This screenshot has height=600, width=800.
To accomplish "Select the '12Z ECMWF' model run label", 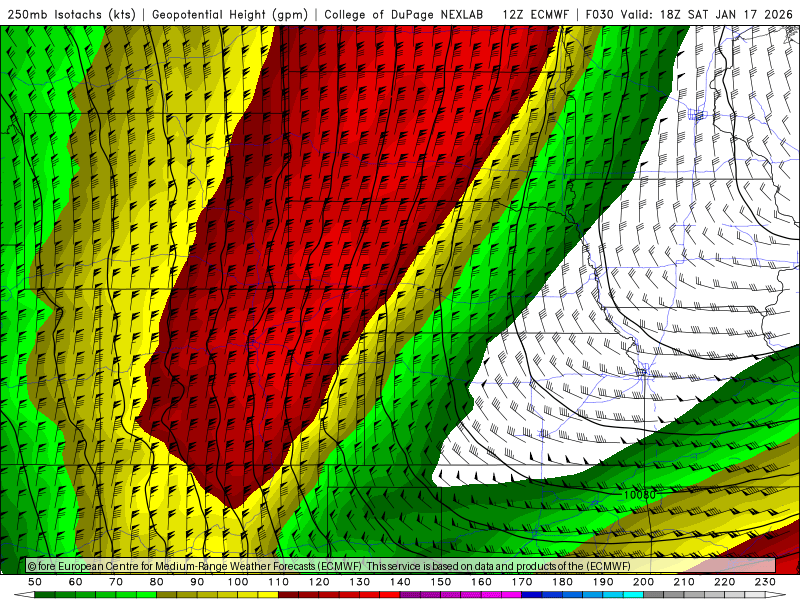I will point(535,14).
